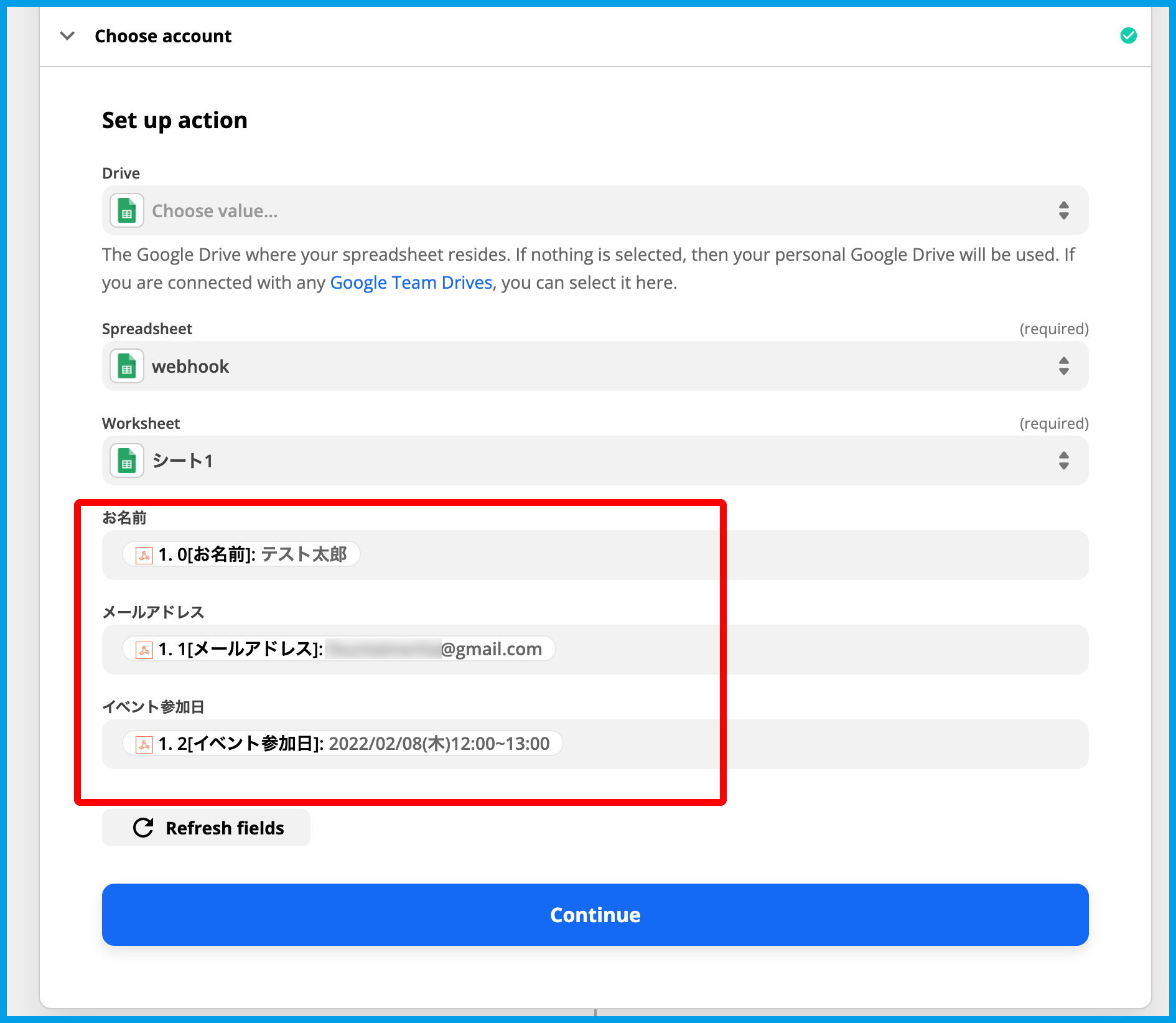The image size is (1176, 1023).
Task: Click into the イベント参加日 input field
Action: pyautogui.click(x=809, y=744)
